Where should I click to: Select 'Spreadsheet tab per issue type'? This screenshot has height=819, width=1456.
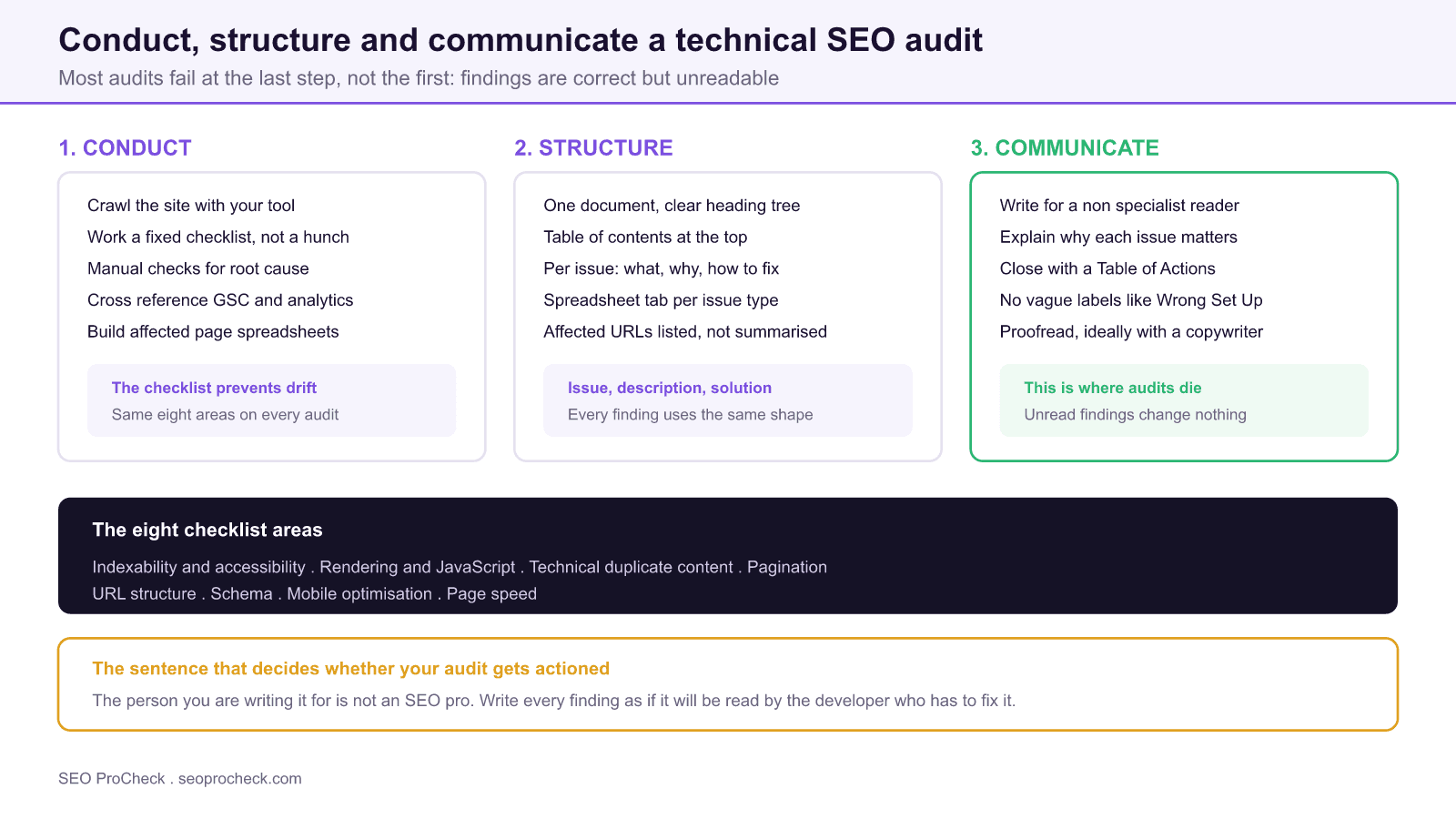[x=661, y=300]
